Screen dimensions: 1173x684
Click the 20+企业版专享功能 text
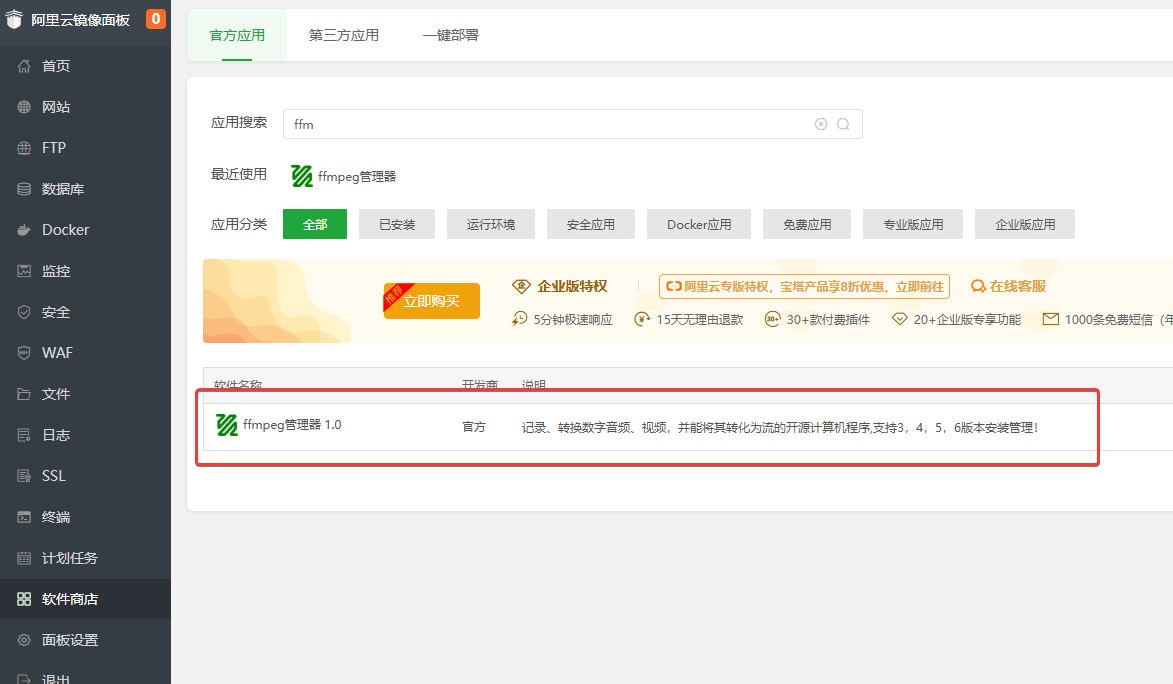click(967, 320)
